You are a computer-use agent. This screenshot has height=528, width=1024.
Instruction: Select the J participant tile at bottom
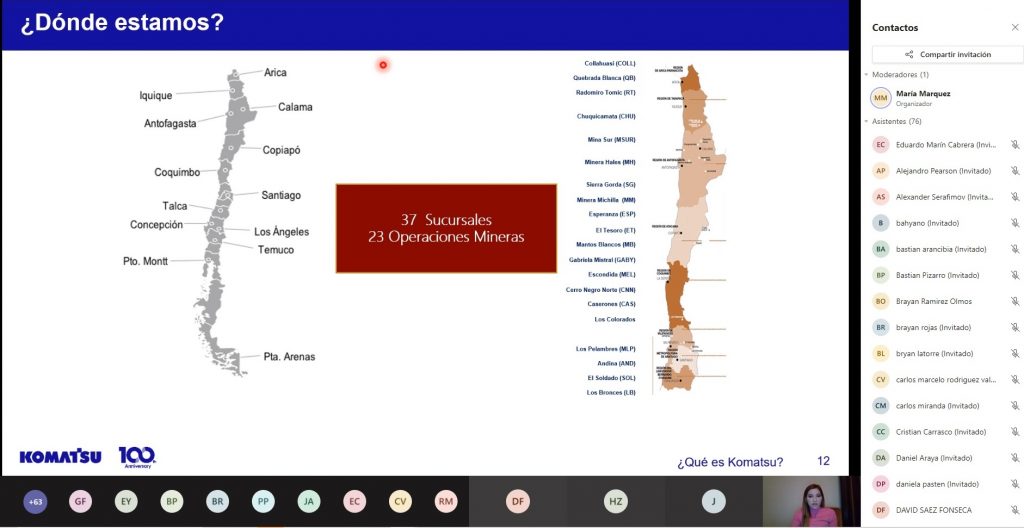(x=714, y=502)
